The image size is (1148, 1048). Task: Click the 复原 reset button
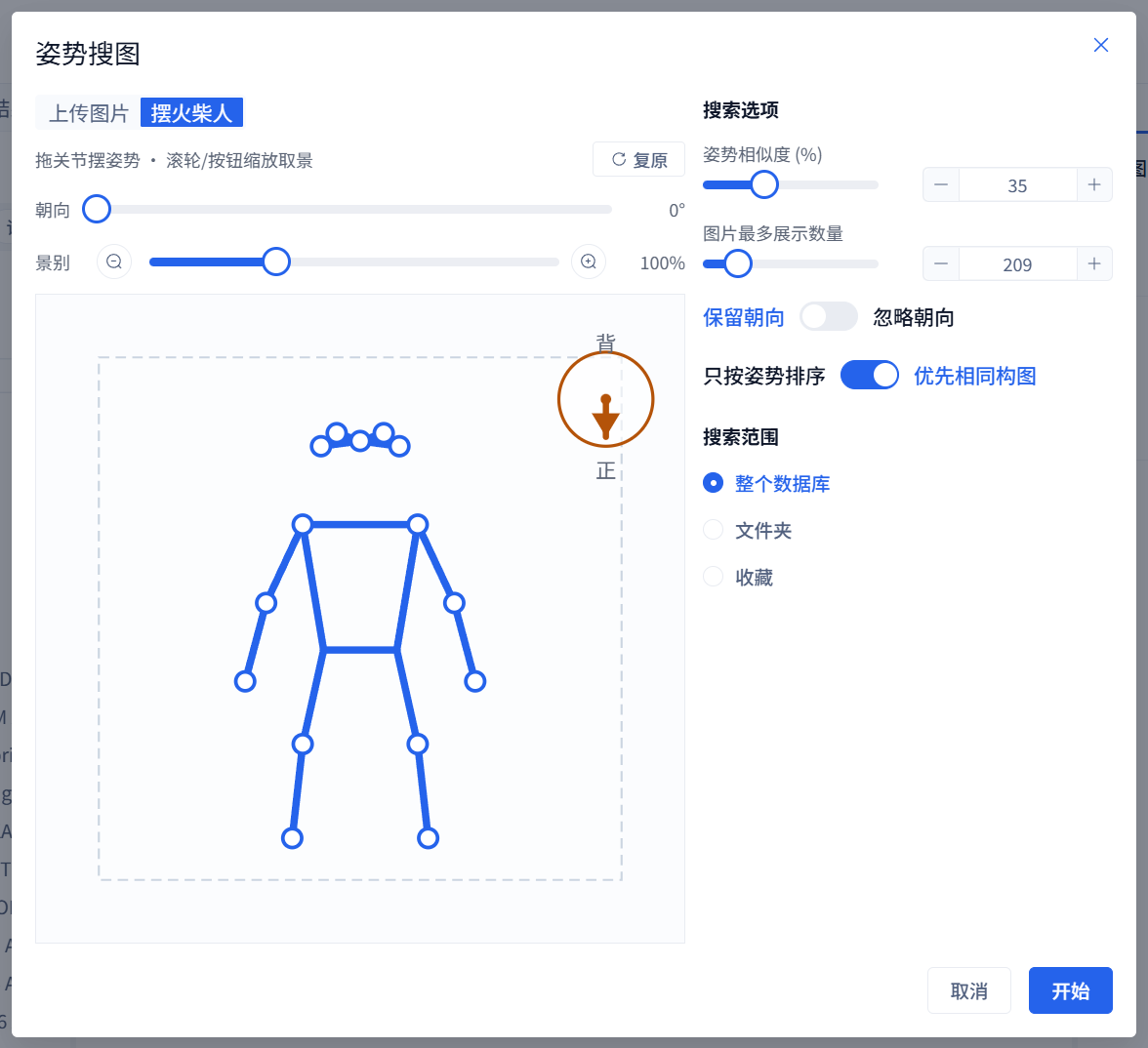(638, 160)
